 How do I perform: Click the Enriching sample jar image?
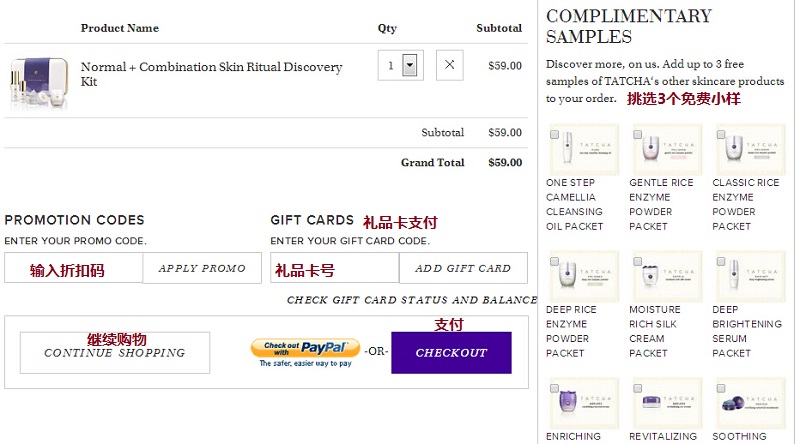point(584,403)
